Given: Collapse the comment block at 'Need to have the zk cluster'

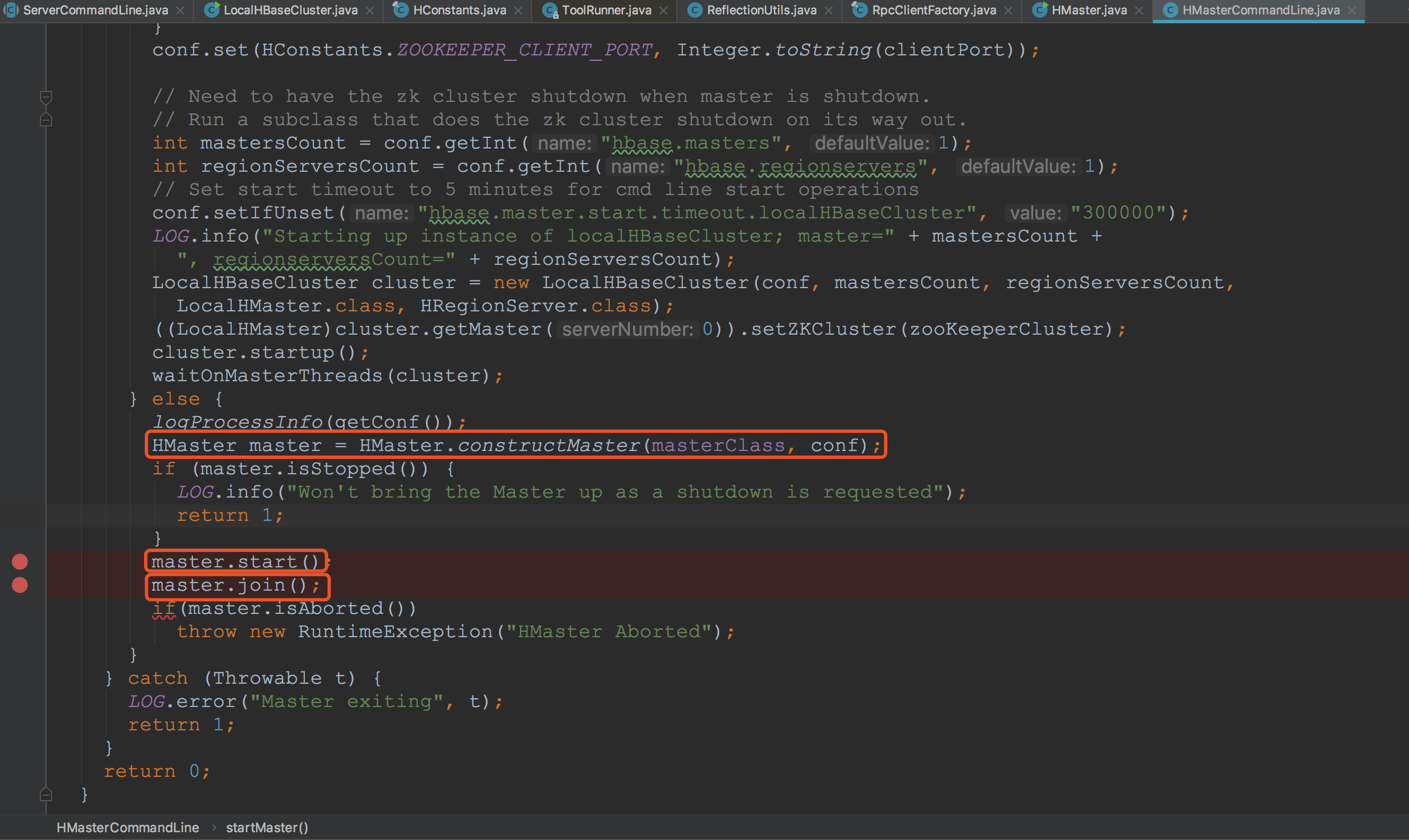Looking at the screenshot, I should (47, 98).
